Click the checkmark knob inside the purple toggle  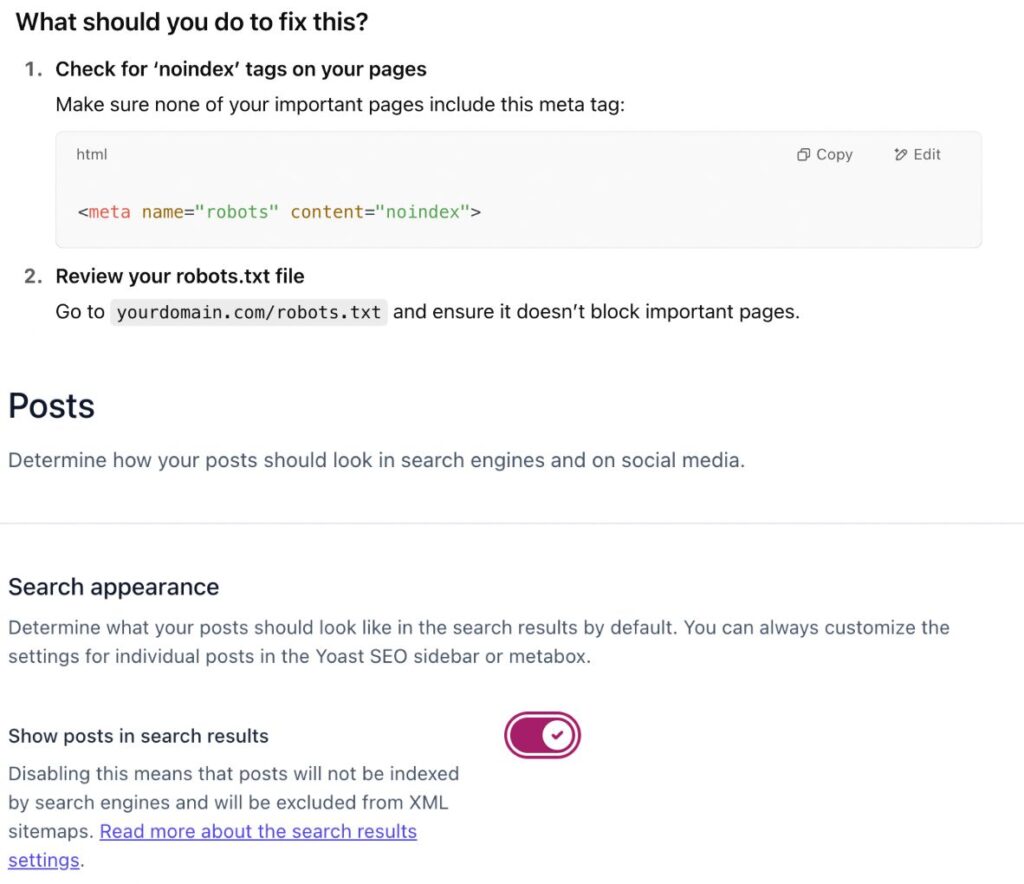tap(557, 735)
